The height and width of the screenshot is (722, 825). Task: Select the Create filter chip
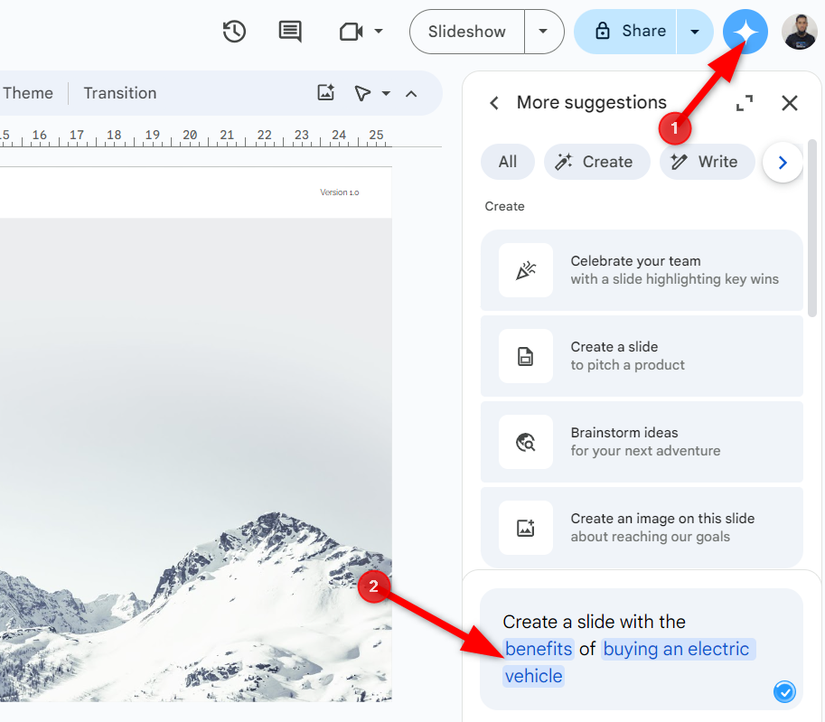(x=597, y=162)
